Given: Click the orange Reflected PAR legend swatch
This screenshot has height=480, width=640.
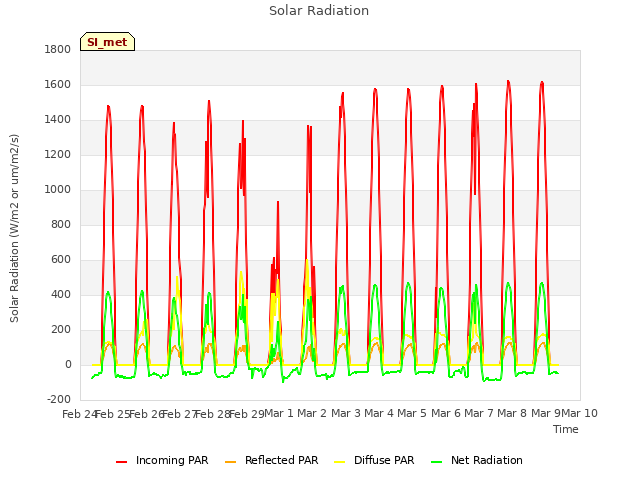Looking at the screenshot, I should [231, 462].
